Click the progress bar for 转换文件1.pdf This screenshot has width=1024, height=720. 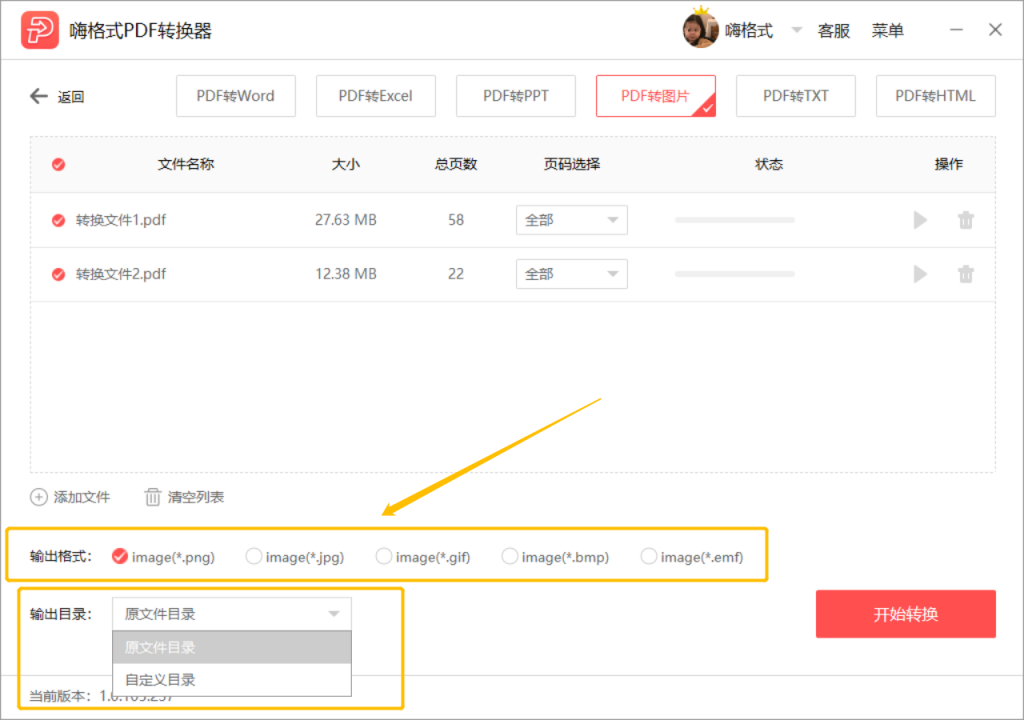[x=735, y=220]
